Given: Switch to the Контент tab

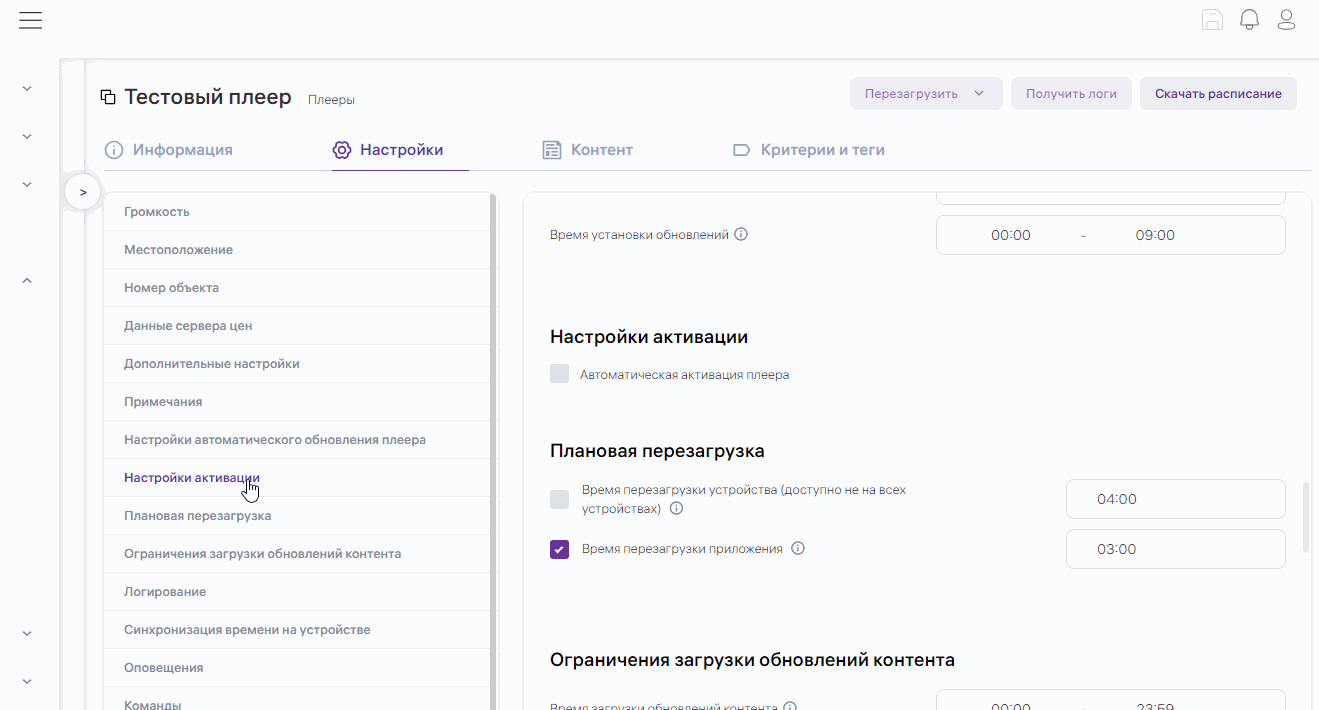Looking at the screenshot, I should coord(588,150).
